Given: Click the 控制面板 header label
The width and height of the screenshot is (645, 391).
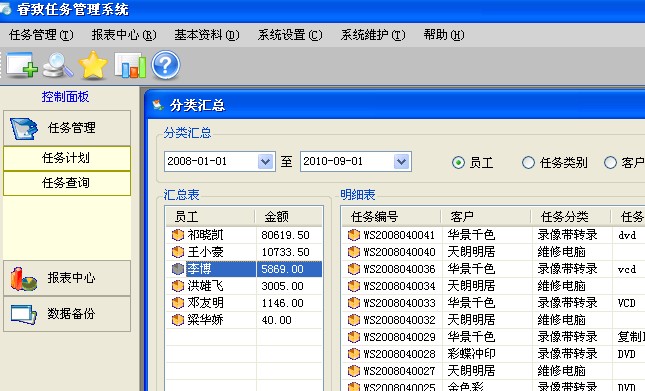Looking at the screenshot, I should pyautogui.click(x=65, y=97).
